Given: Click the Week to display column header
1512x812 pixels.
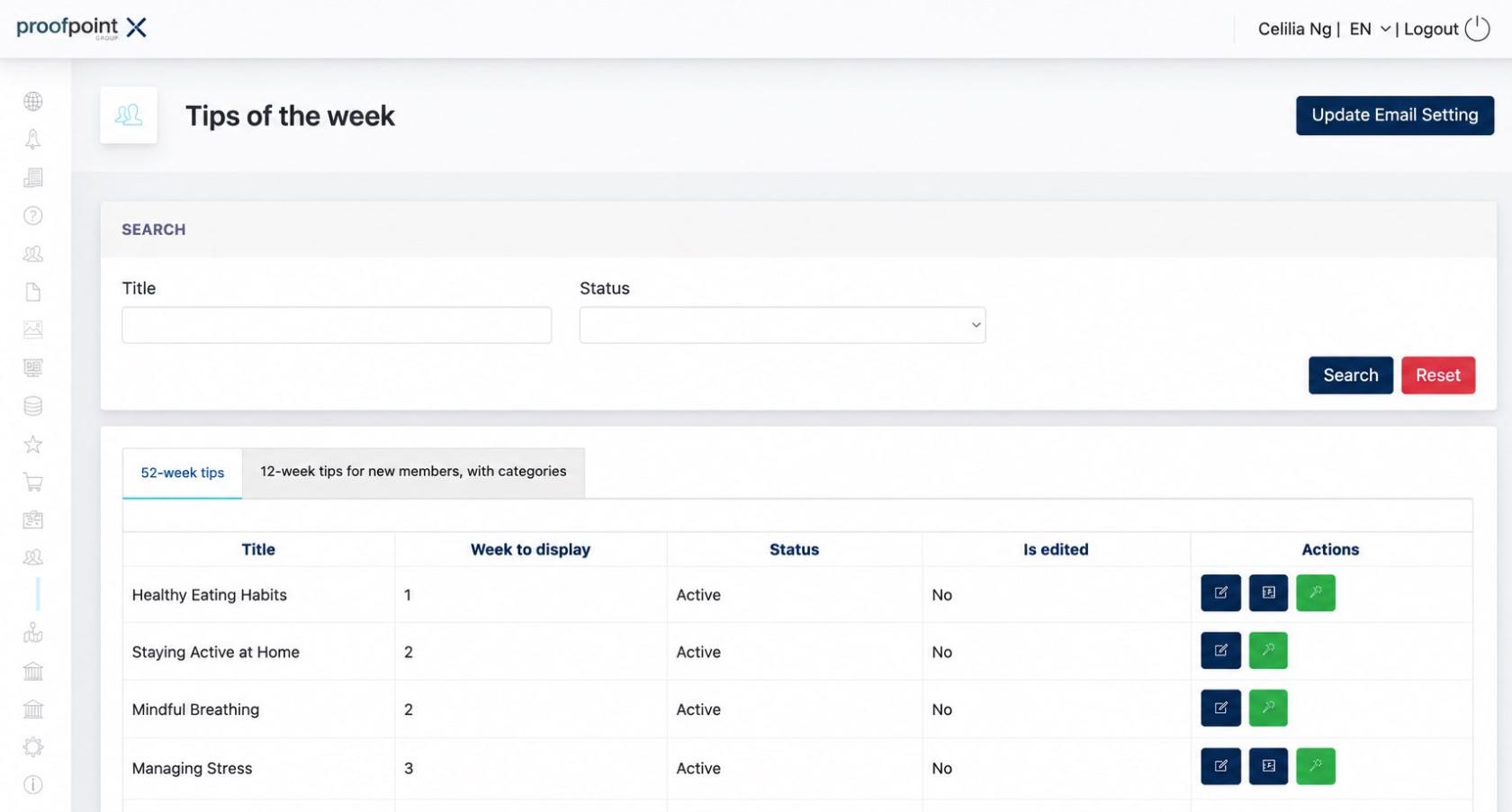Looking at the screenshot, I should 530,549.
